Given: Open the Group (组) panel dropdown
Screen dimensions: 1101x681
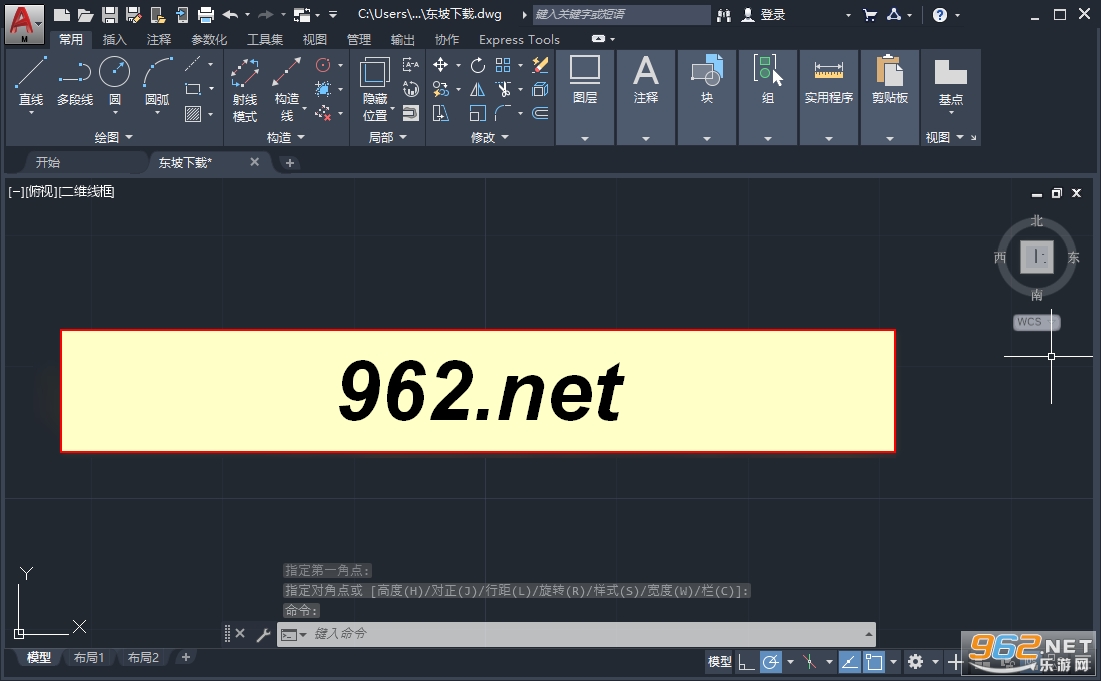Looking at the screenshot, I should tap(767, 138).
